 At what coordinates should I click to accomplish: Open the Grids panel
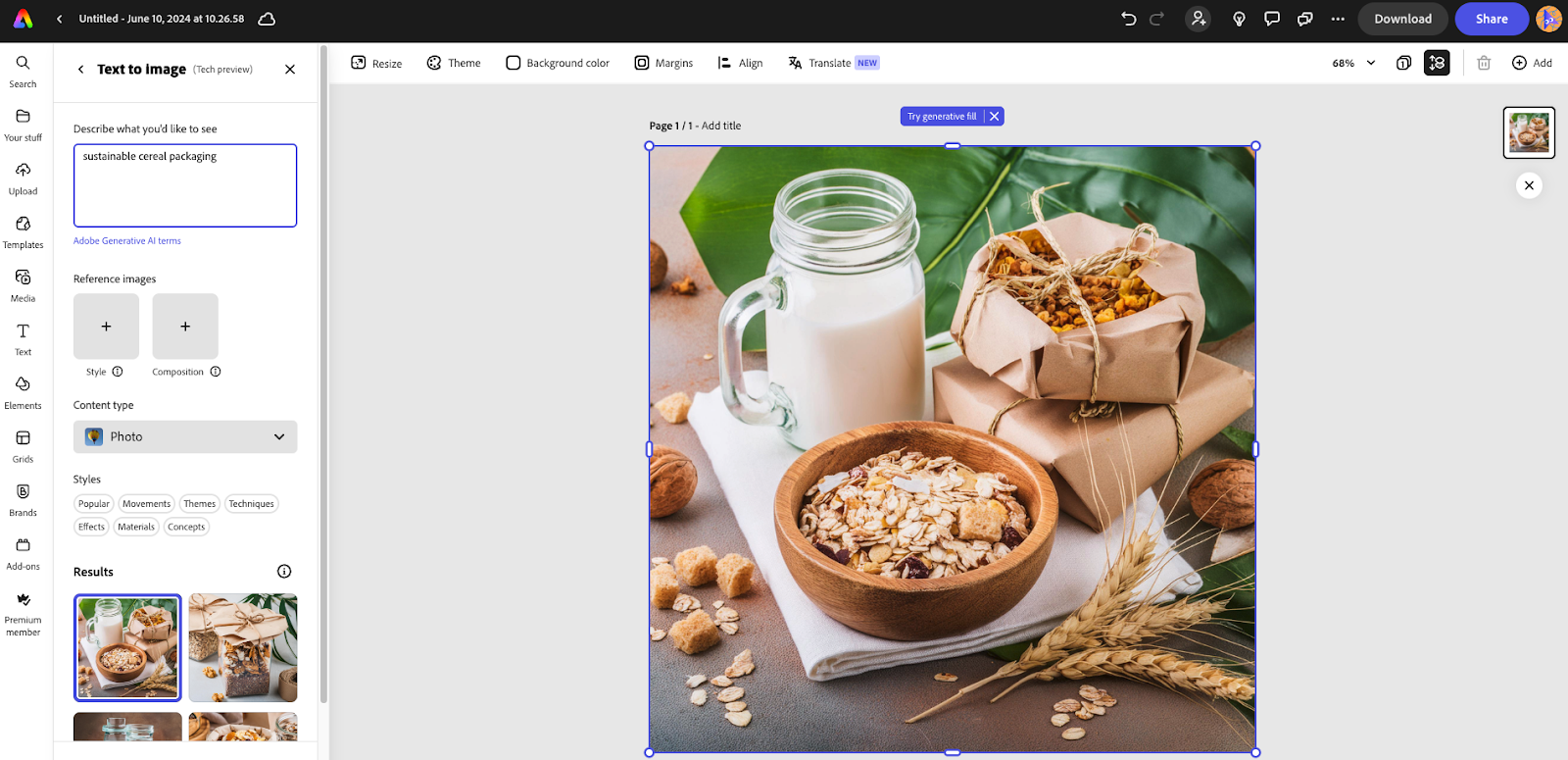(23, 447)
